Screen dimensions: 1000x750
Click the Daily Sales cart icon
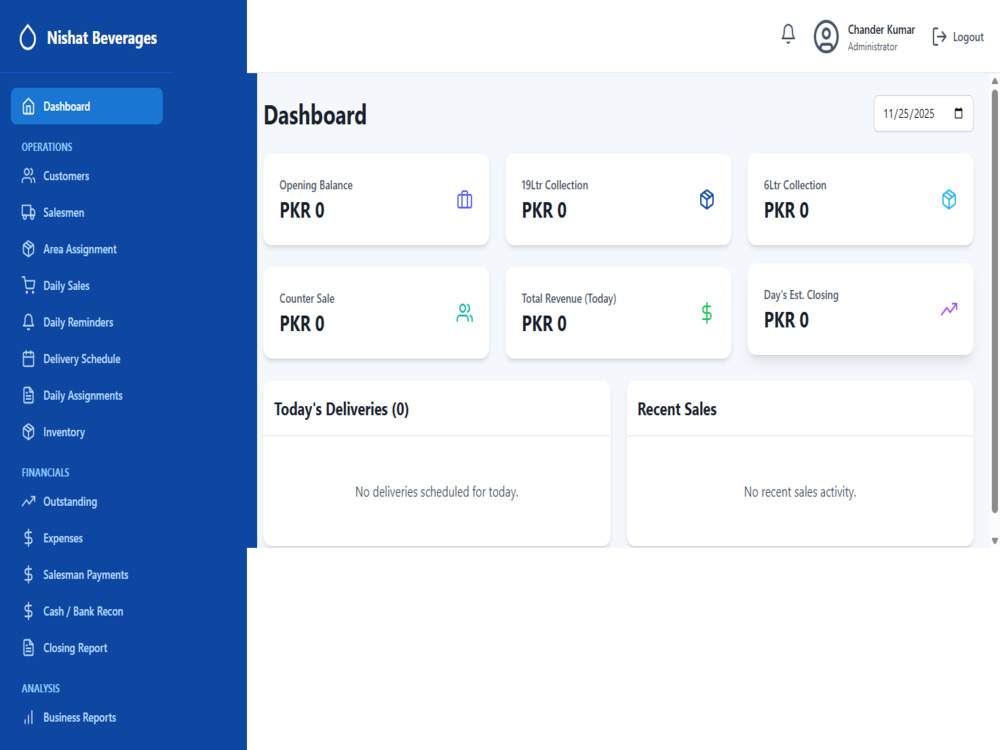[28, 285]
